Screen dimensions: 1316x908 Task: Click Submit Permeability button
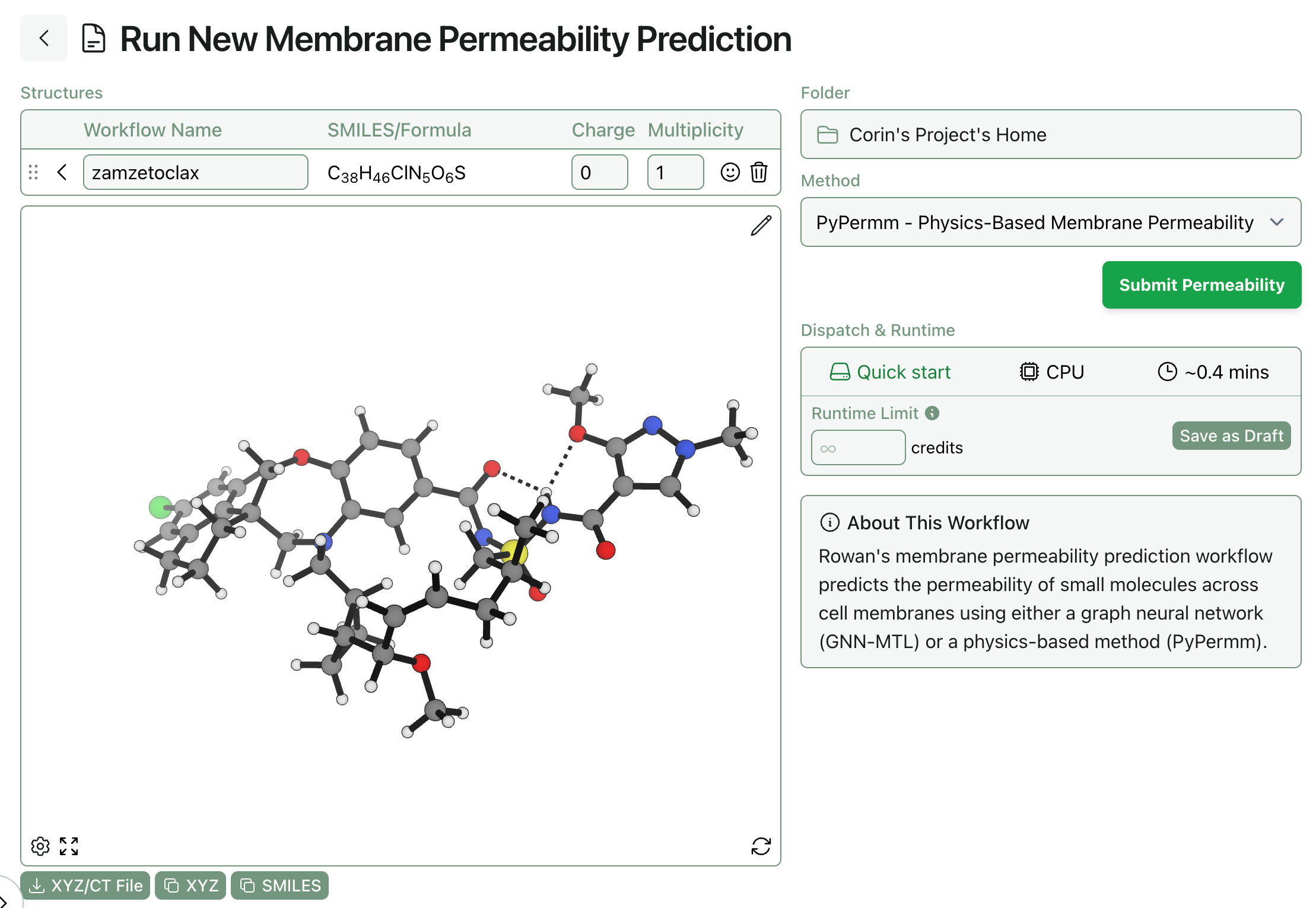tap(1201, 285)
